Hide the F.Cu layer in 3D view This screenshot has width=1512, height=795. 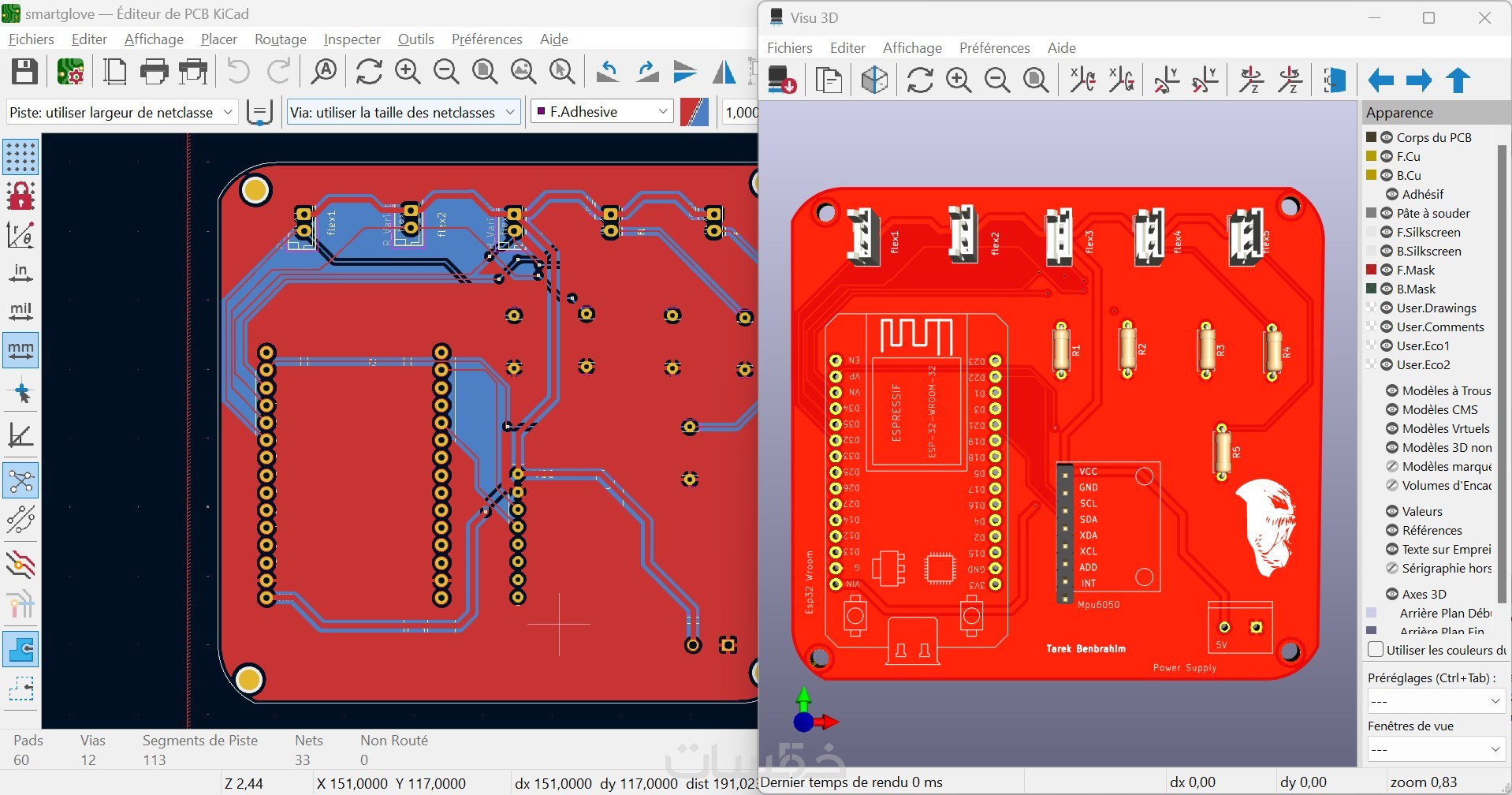click(x=1387, y=156)
